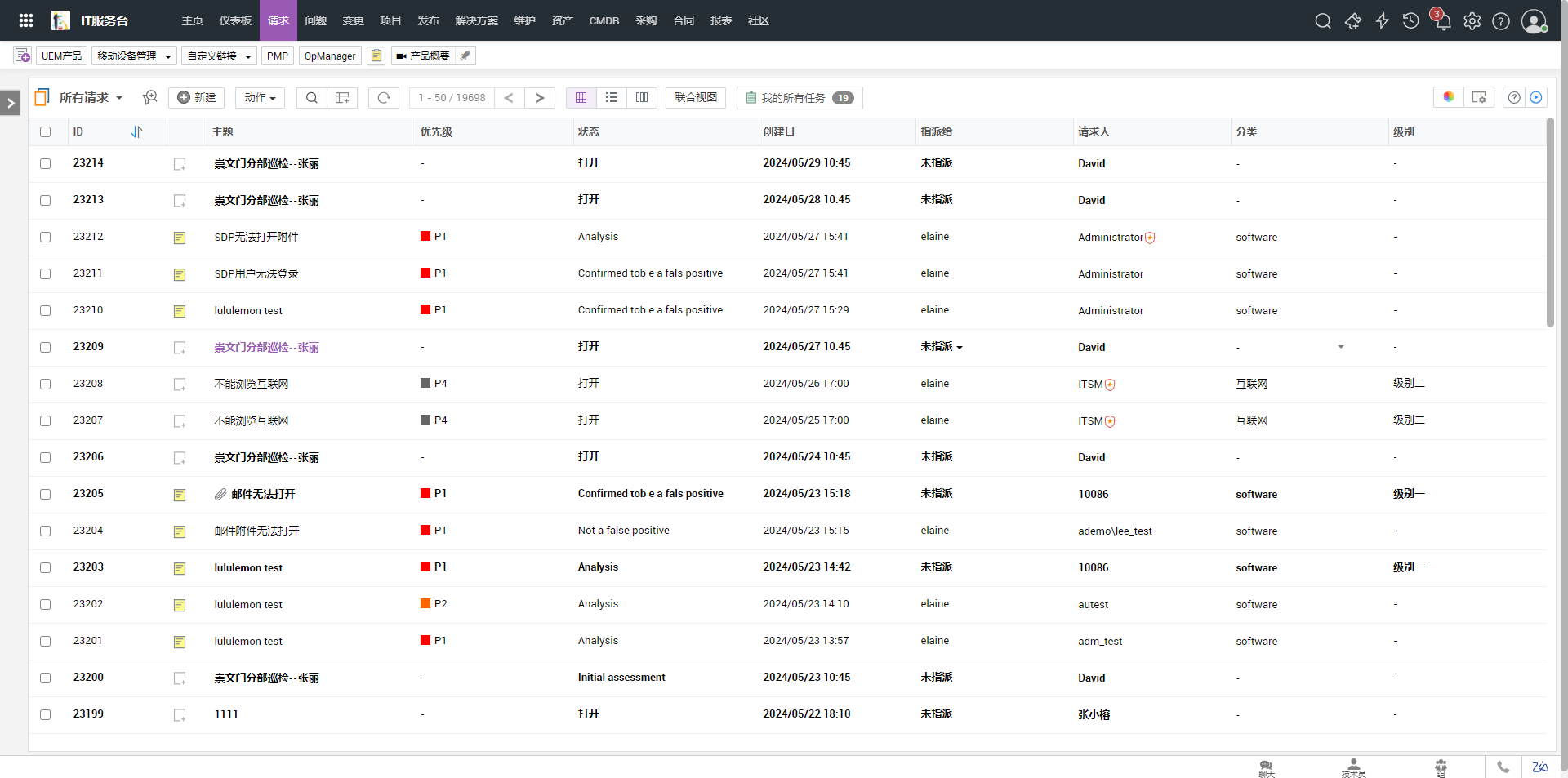Click the 新建 new request button
The height and width of the screenshot is (778, 1568).
tap(197, 98)
